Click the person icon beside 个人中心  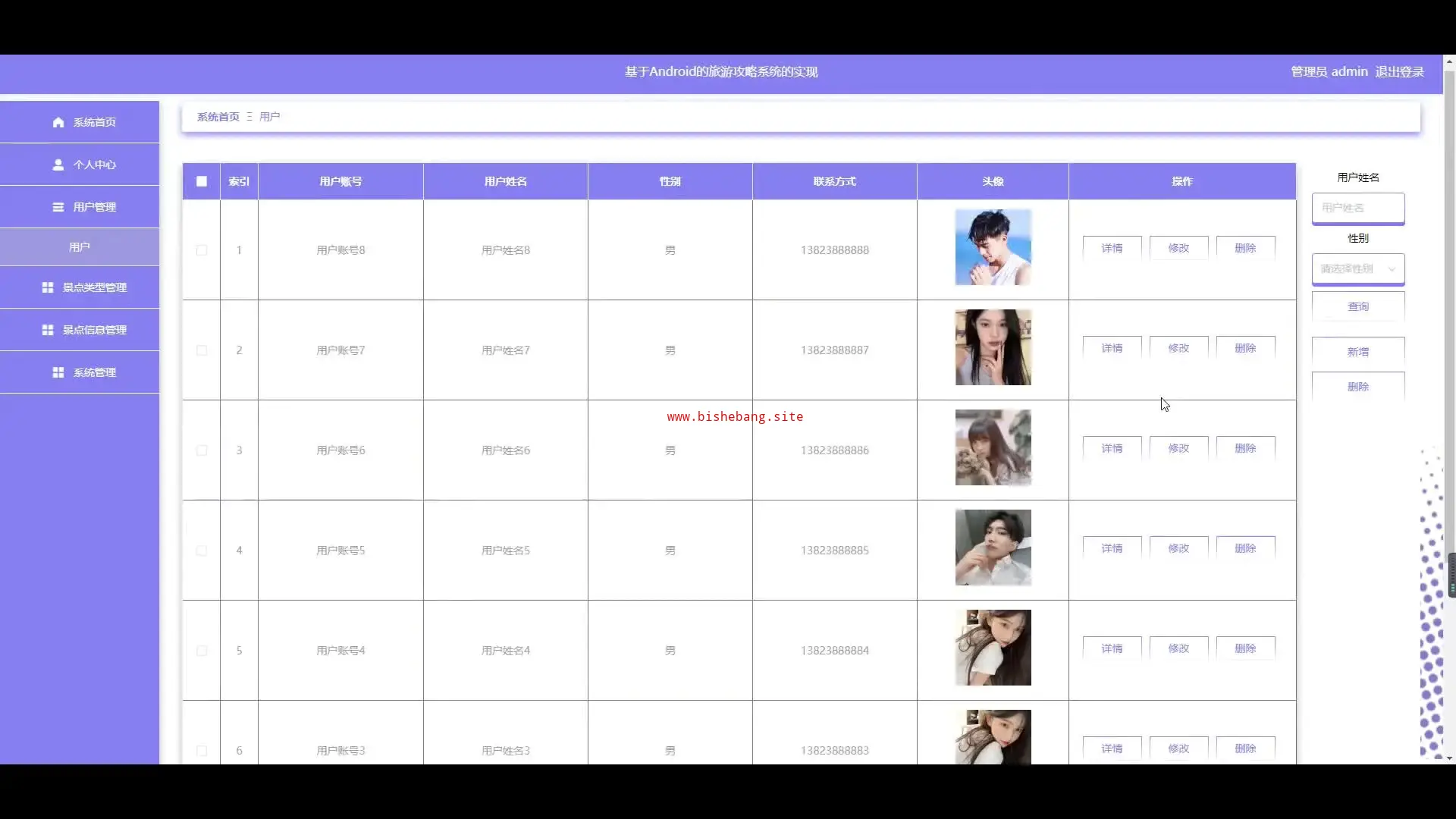pyautogui.click(x=58, y=165)
